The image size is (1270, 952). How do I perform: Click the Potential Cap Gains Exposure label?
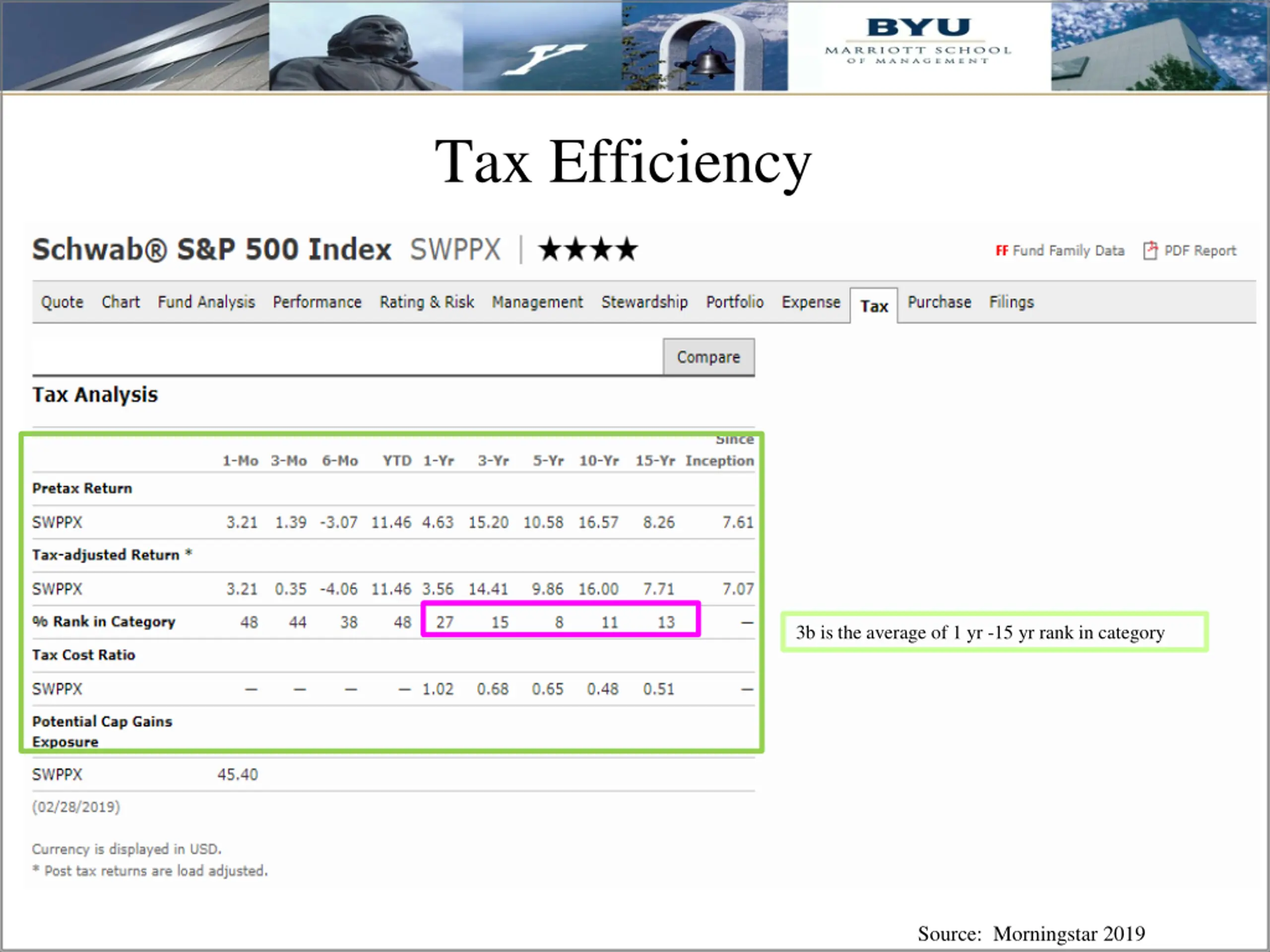coord(102,732)
